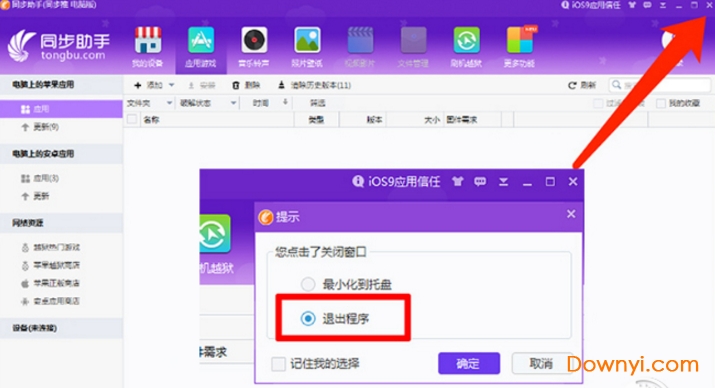The width and height of the screenshot is (715, 388).
Task: Click the 刷新 refresh icon
Action: pyautogui.click(x=572, y=85)
